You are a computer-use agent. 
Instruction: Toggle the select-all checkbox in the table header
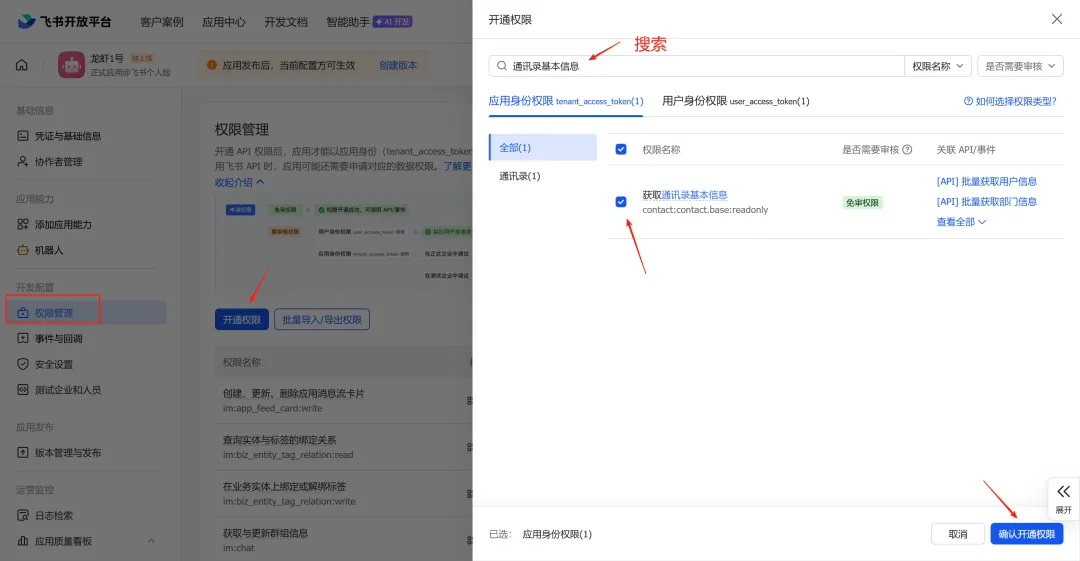click(621, 149)
